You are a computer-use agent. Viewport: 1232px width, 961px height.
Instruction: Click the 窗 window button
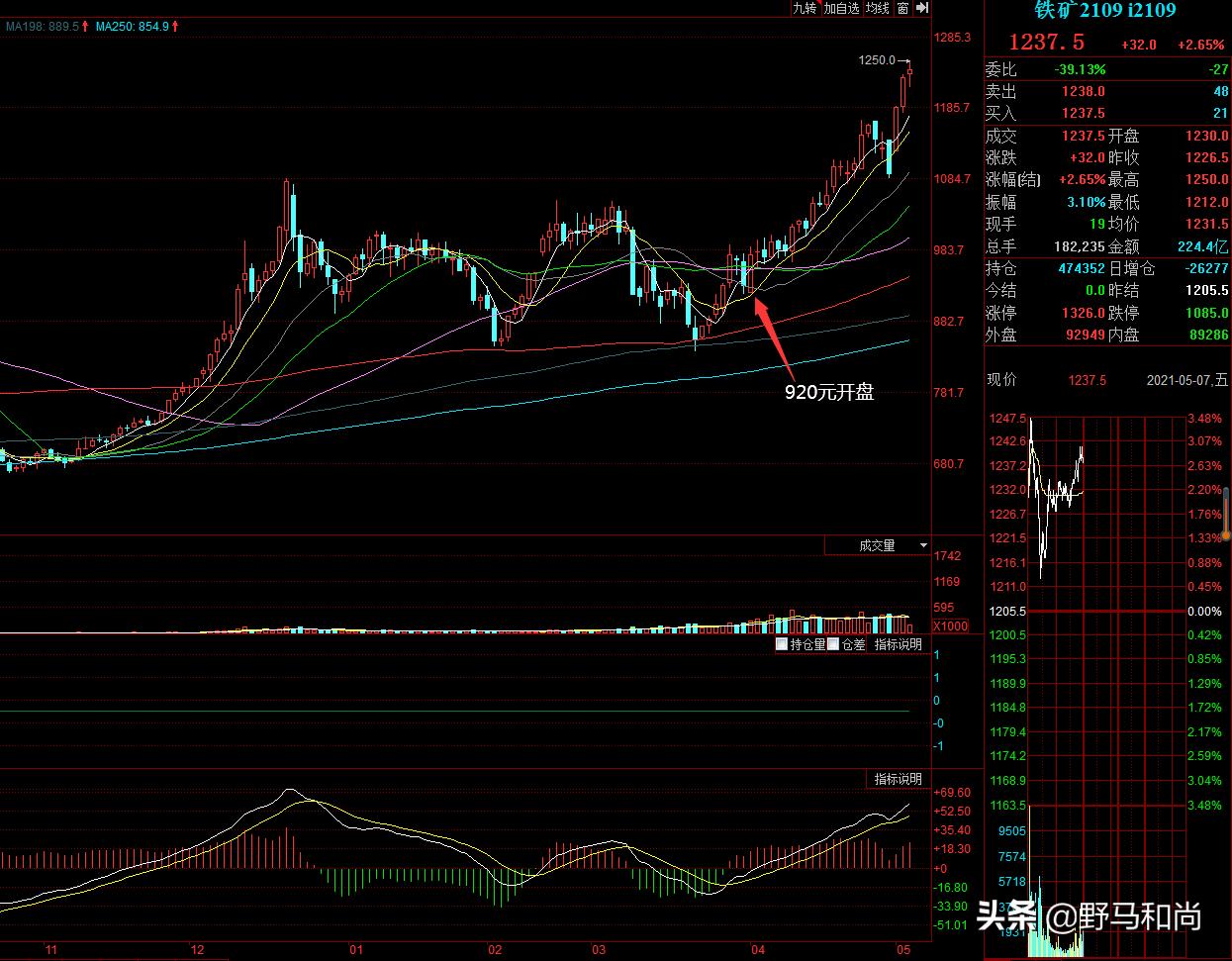pos(902,8)
